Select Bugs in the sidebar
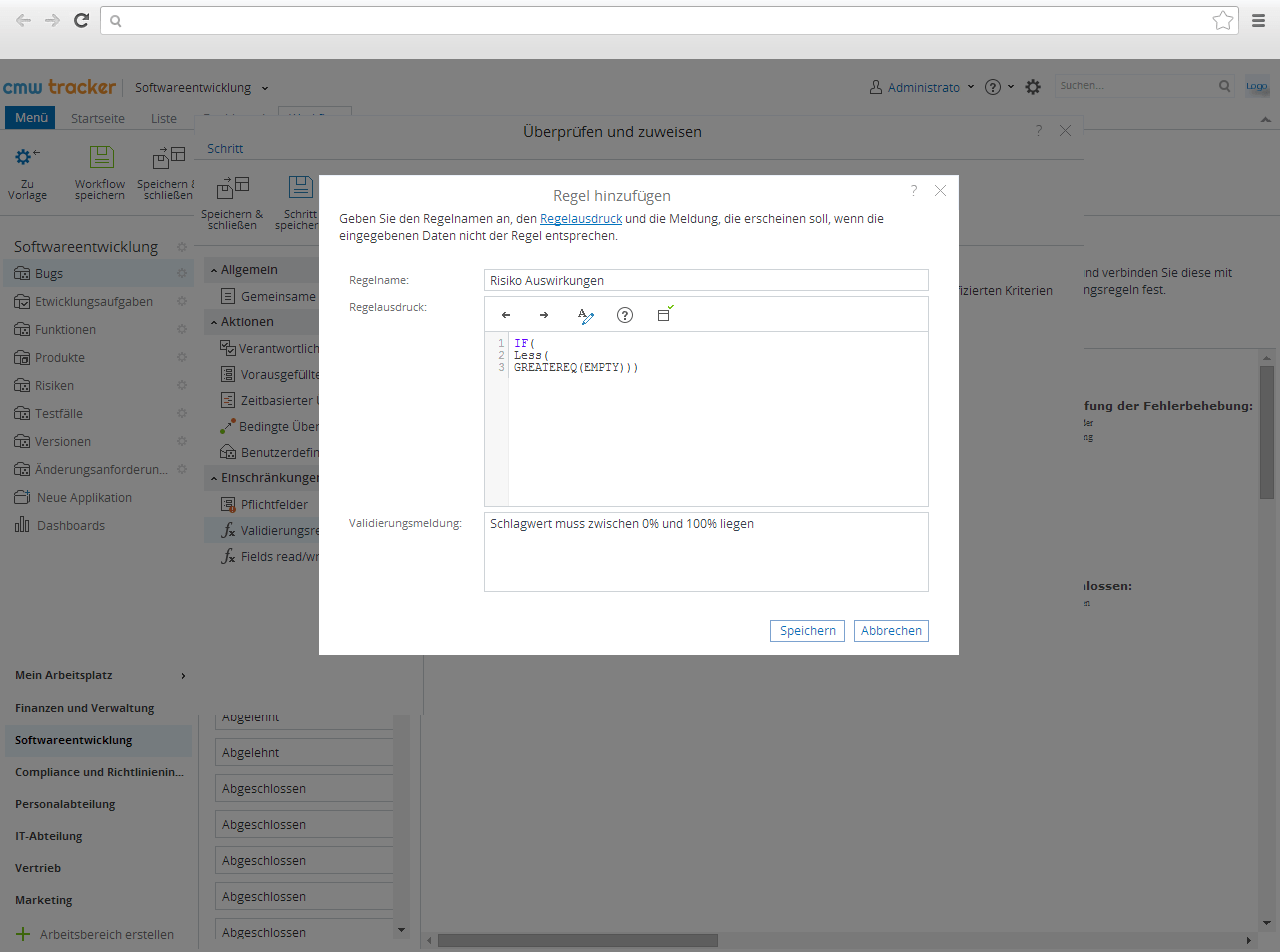 [97, 273]
